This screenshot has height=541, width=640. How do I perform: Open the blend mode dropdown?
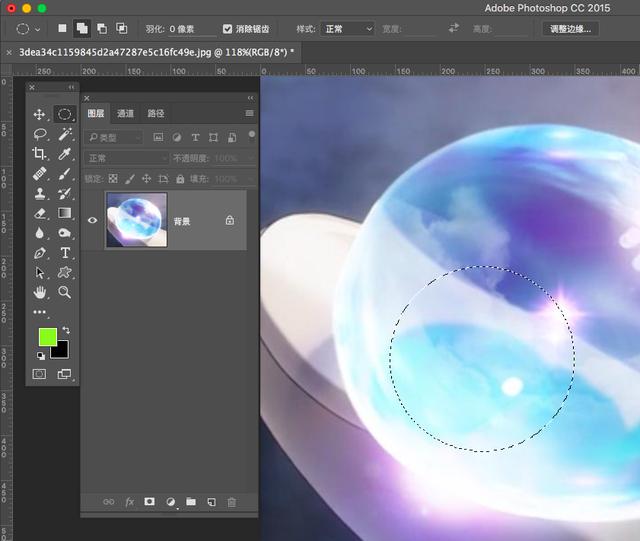click(126, 158)
